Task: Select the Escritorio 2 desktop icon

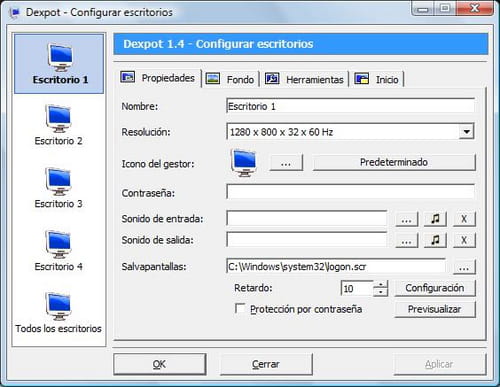Action: pyautogui.click(x=59, y=125)
